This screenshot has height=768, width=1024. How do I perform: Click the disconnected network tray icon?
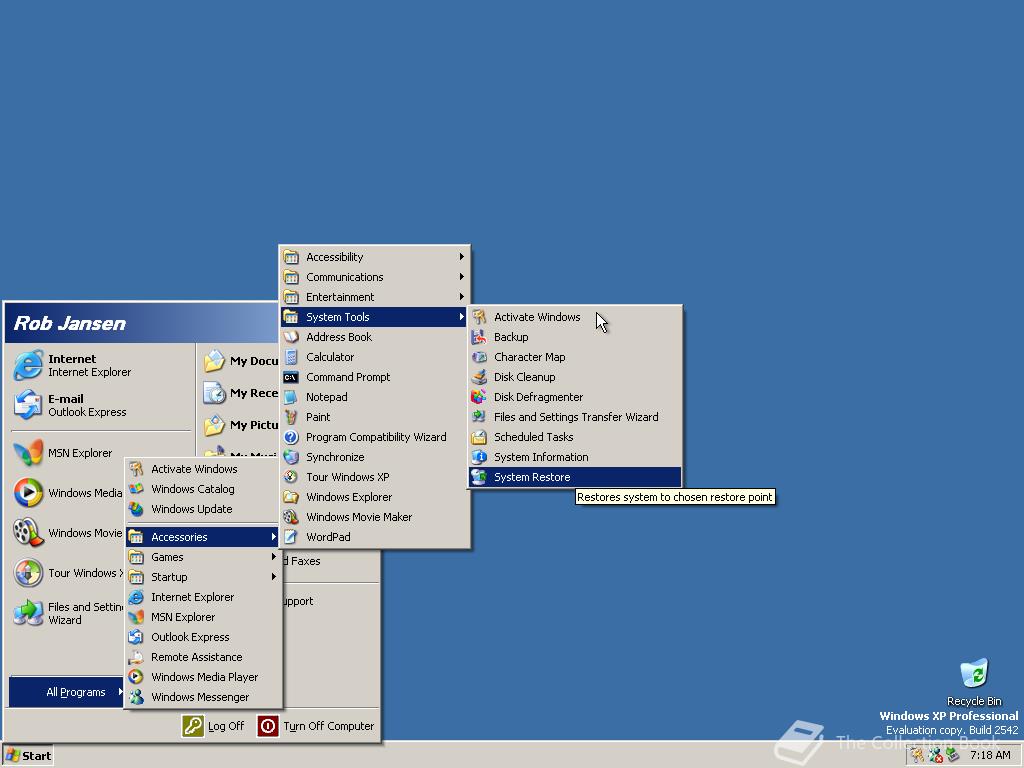pyautogui.click(x=935, y=756)
